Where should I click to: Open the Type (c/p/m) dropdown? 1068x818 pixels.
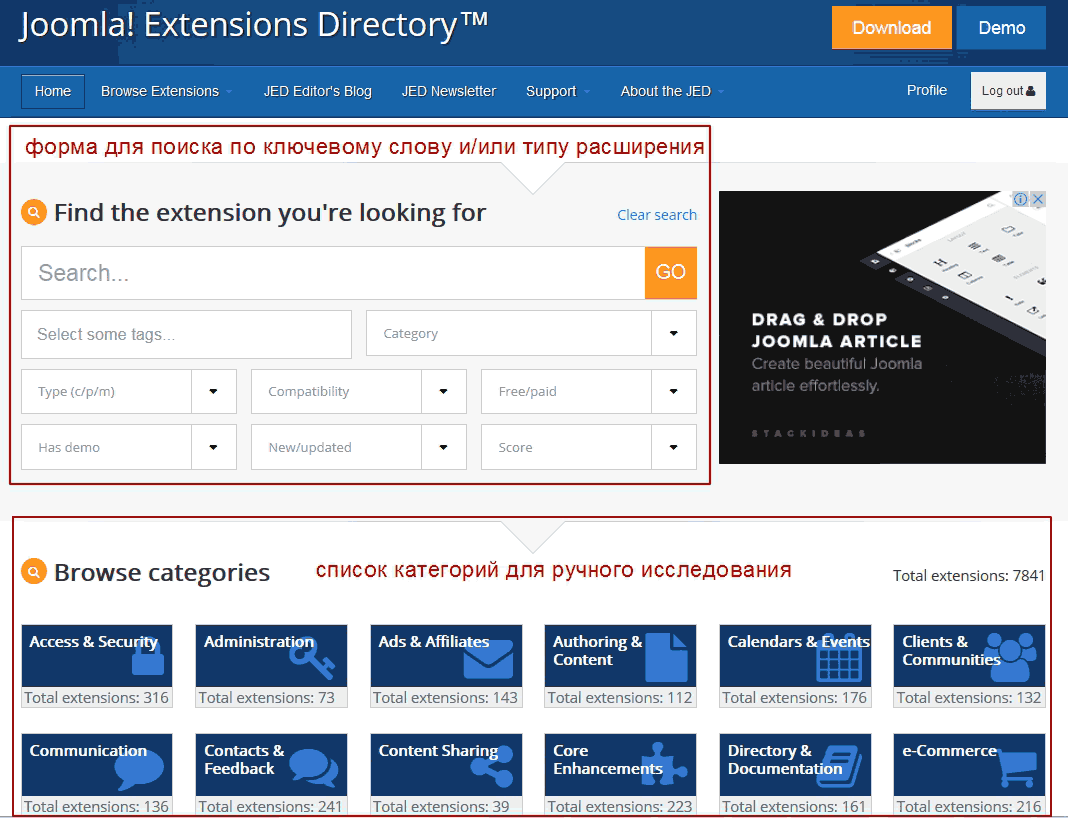point(129,392)
